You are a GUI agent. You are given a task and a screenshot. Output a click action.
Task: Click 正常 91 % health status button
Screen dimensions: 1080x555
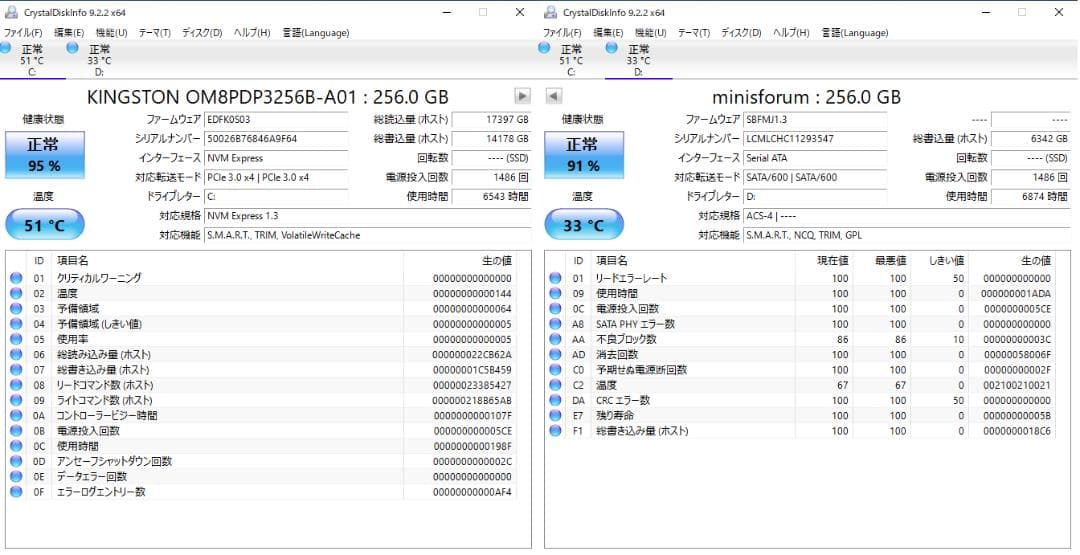pos(584,155)
